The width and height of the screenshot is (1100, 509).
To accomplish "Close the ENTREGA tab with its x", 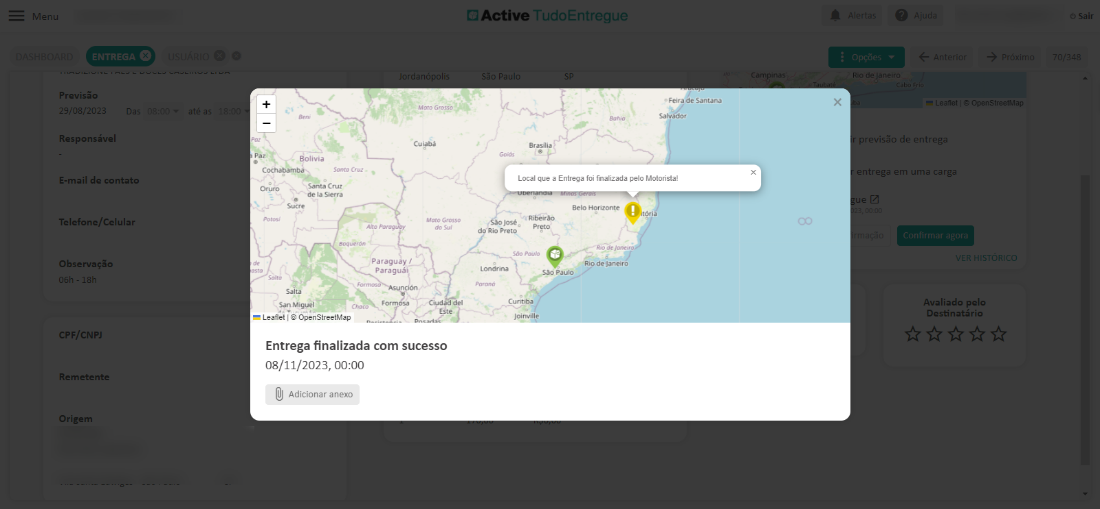I will tap(145, 56).
